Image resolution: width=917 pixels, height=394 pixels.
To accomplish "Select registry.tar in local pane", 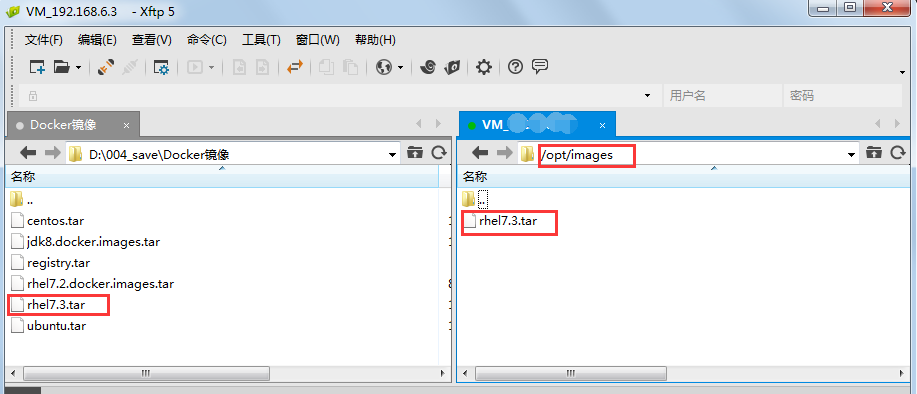I will [50, 263].
